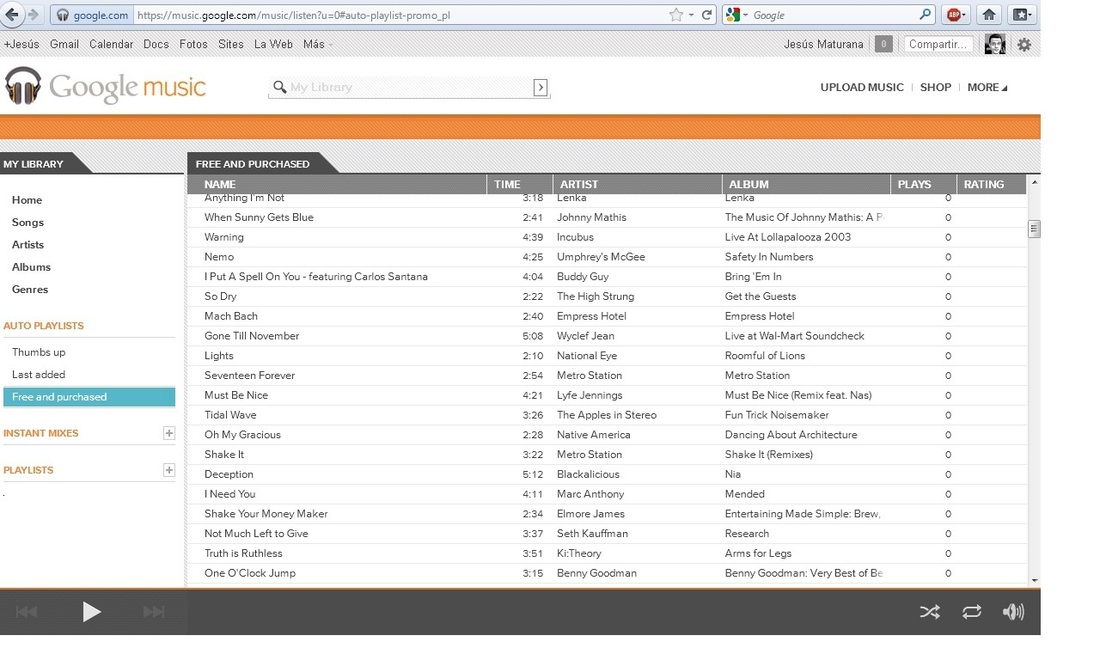Screen dimensions: 1100x660
Task: Sort by NAME column header
Action: [337, 184]
